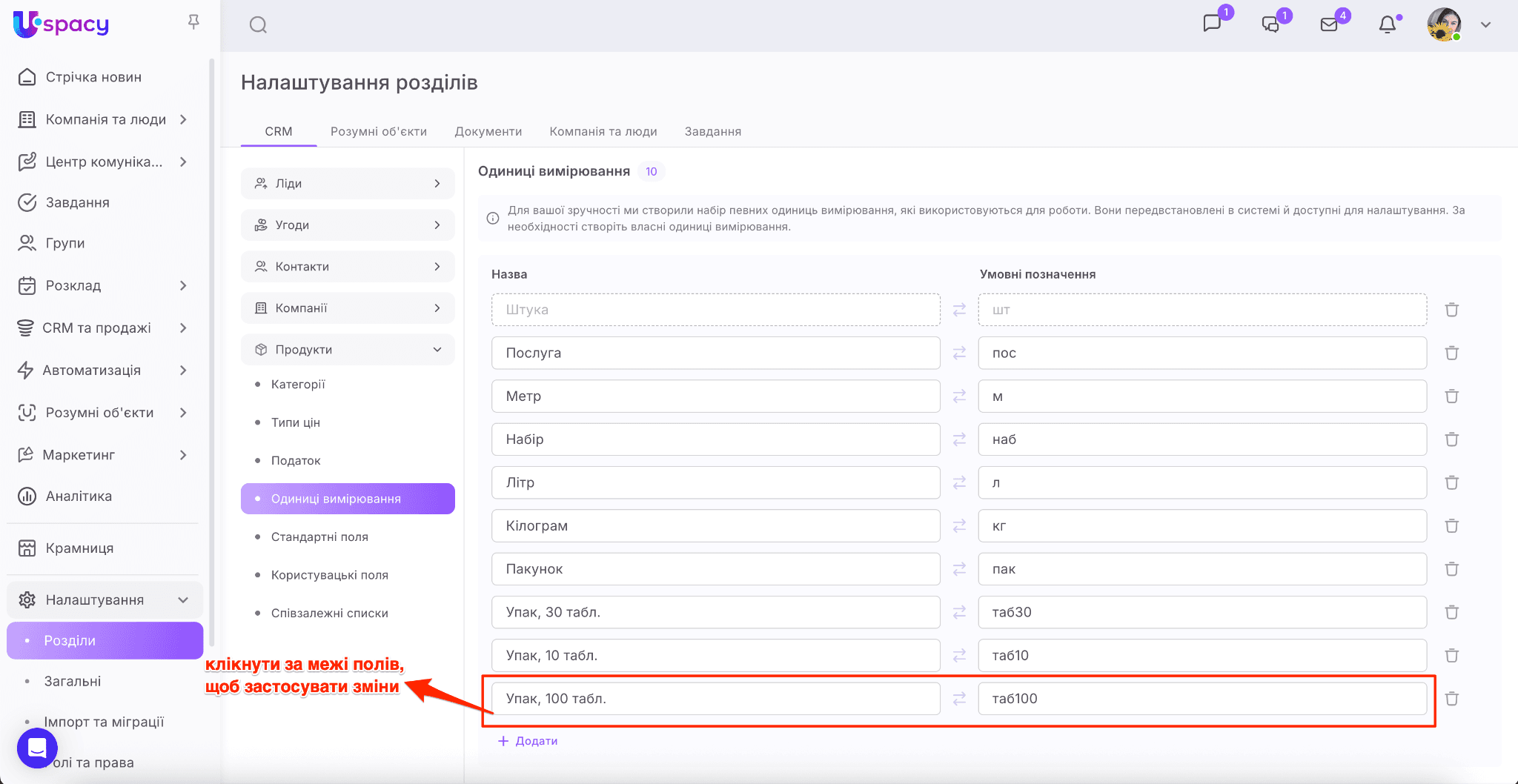Pin the sidebar with pin icon
This screenshot has height=784, width=1518.
click(x=193, y=22)
